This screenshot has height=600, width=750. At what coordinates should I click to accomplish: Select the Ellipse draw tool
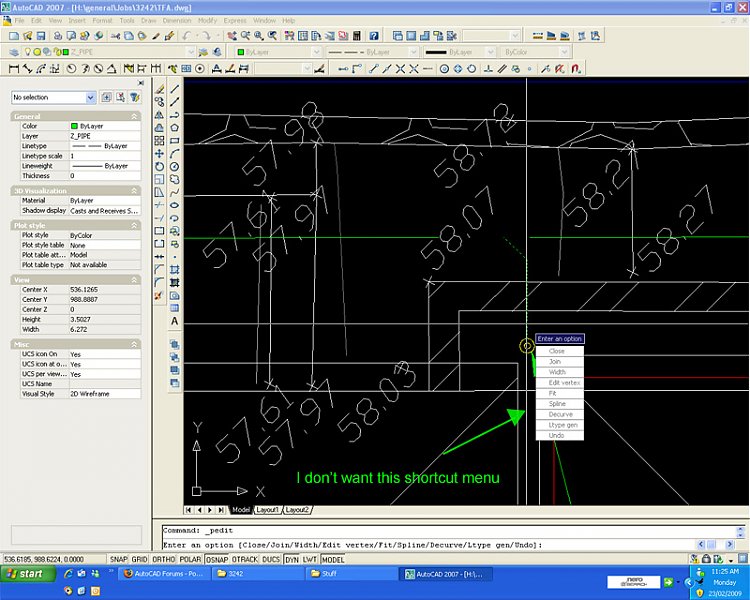(x=175, y=205)
